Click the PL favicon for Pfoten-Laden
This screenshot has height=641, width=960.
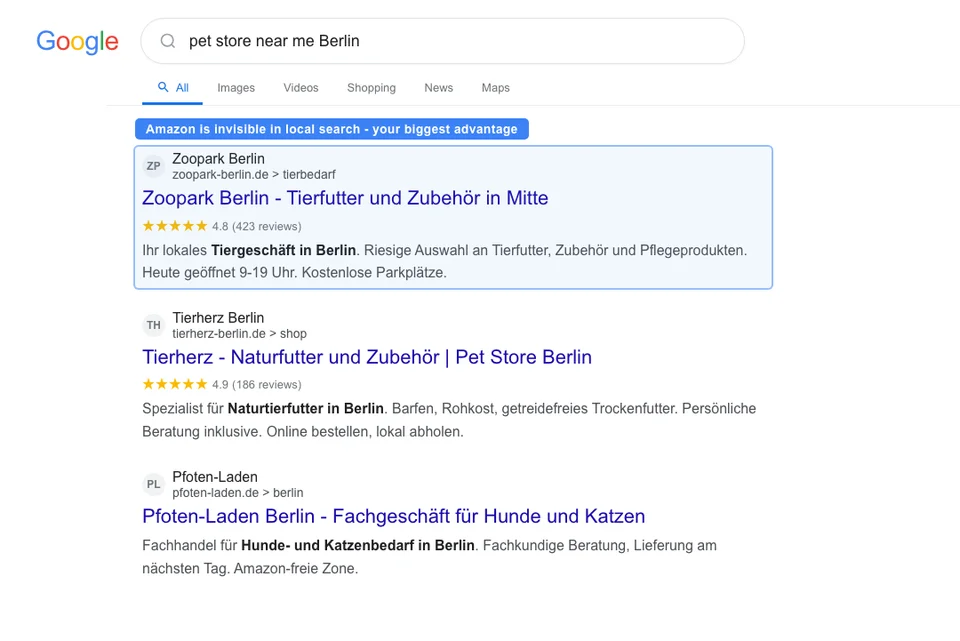click(x=153, y=484)
